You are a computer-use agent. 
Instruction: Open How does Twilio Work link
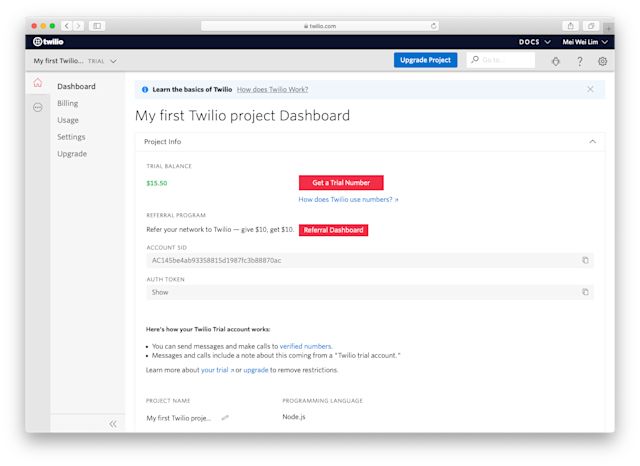pyautogui.click(x=272, y=89)
